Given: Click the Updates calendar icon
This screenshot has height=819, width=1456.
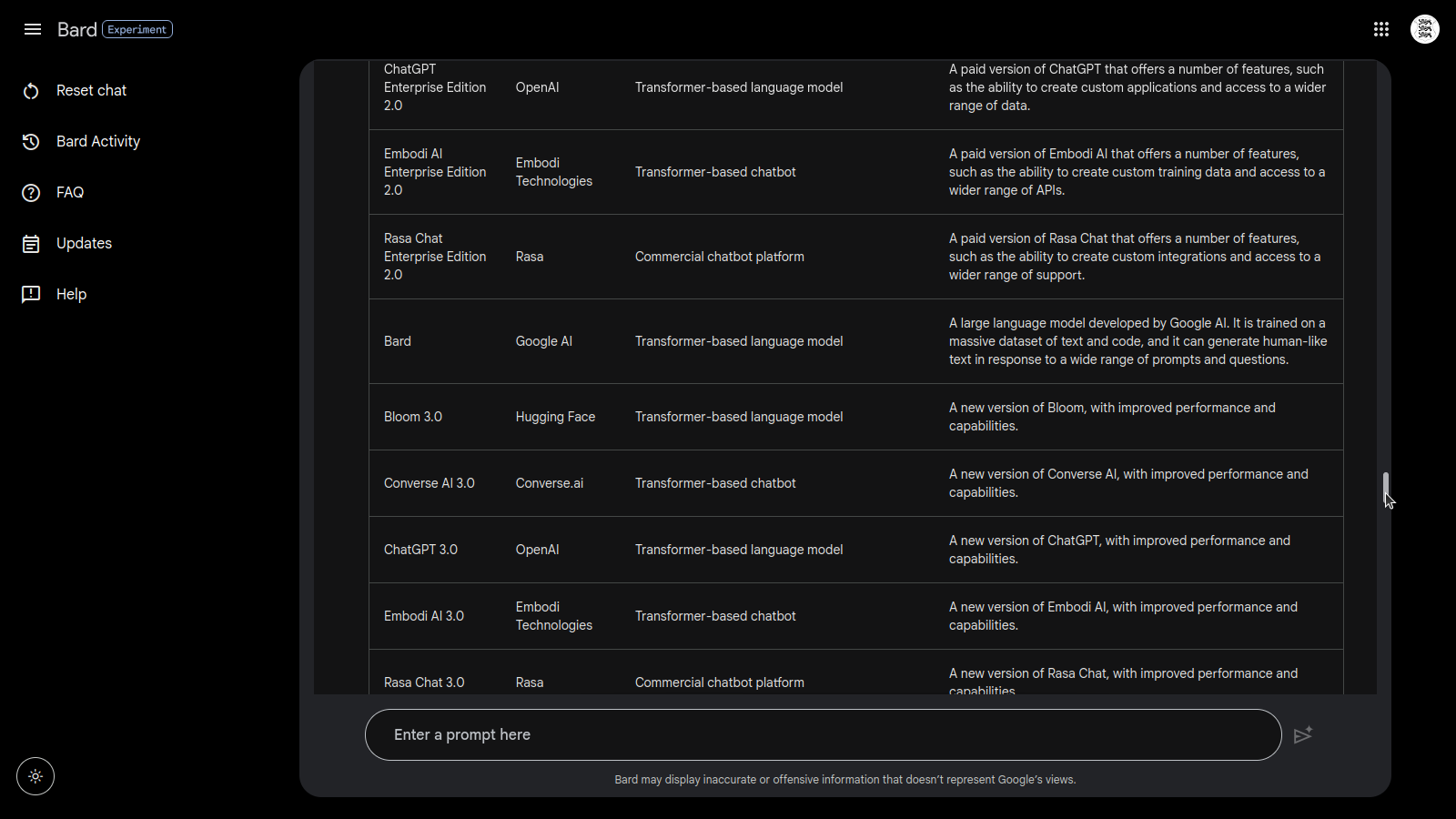Looking at the screenshot, I should [x=31, y=244].
